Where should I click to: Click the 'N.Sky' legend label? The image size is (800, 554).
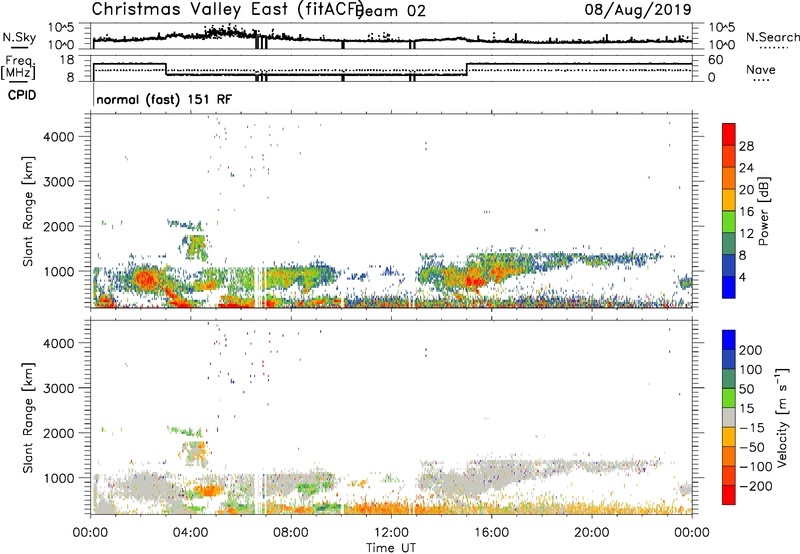(x=19, y=37)
